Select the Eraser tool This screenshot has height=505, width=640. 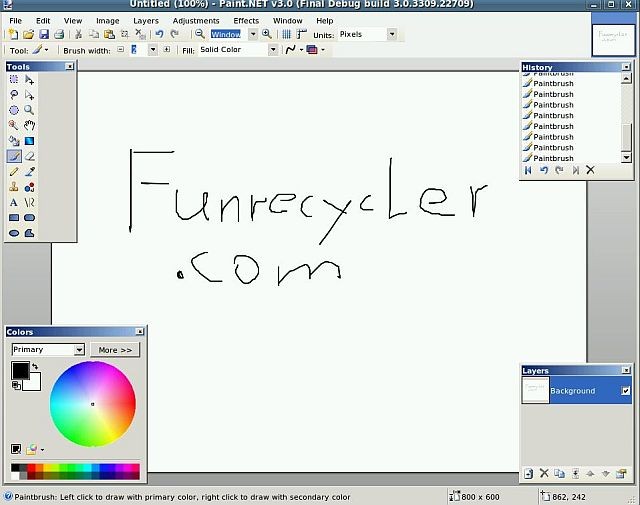tap(29, 156)
